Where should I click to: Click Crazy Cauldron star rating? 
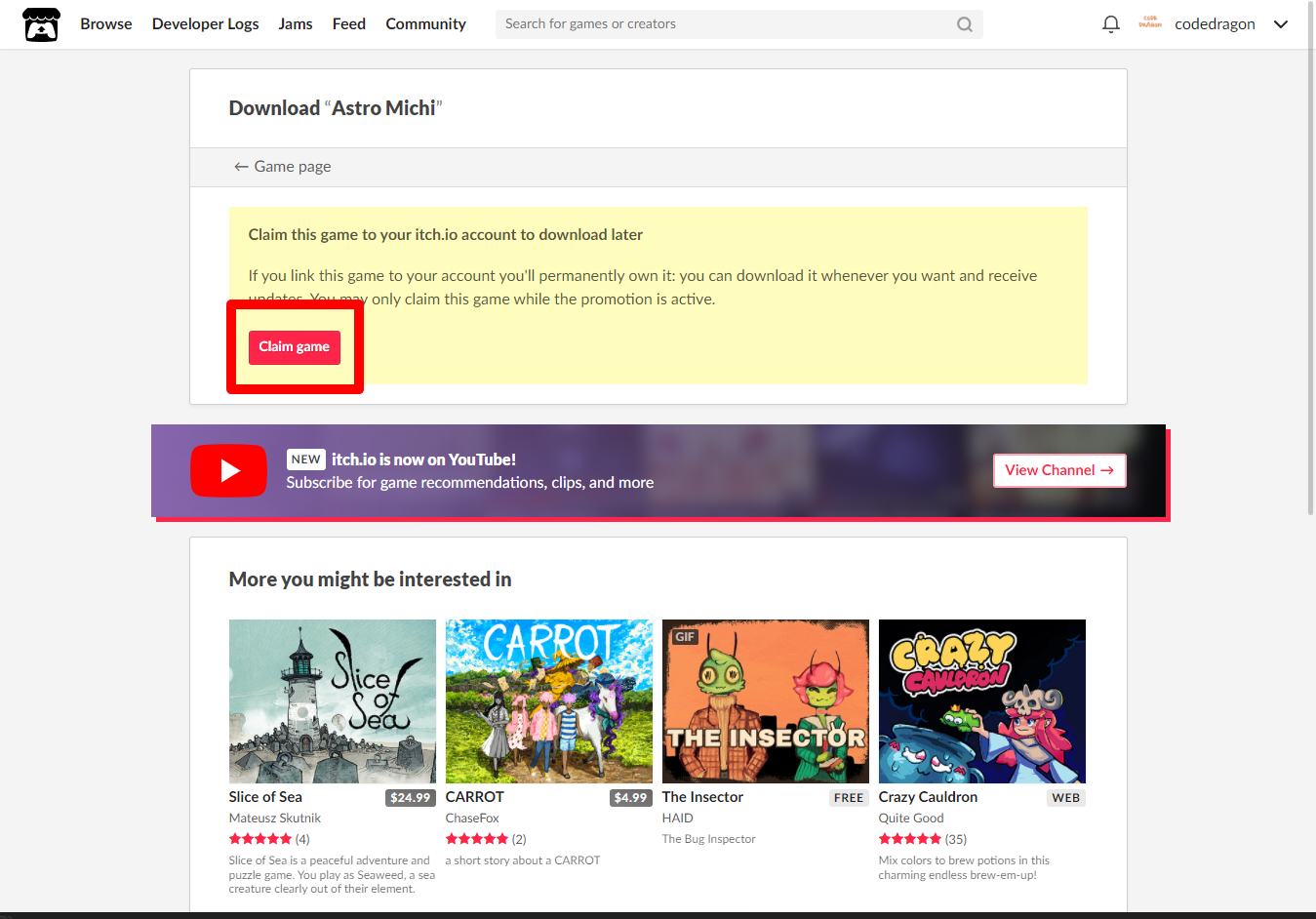point(910,839)
